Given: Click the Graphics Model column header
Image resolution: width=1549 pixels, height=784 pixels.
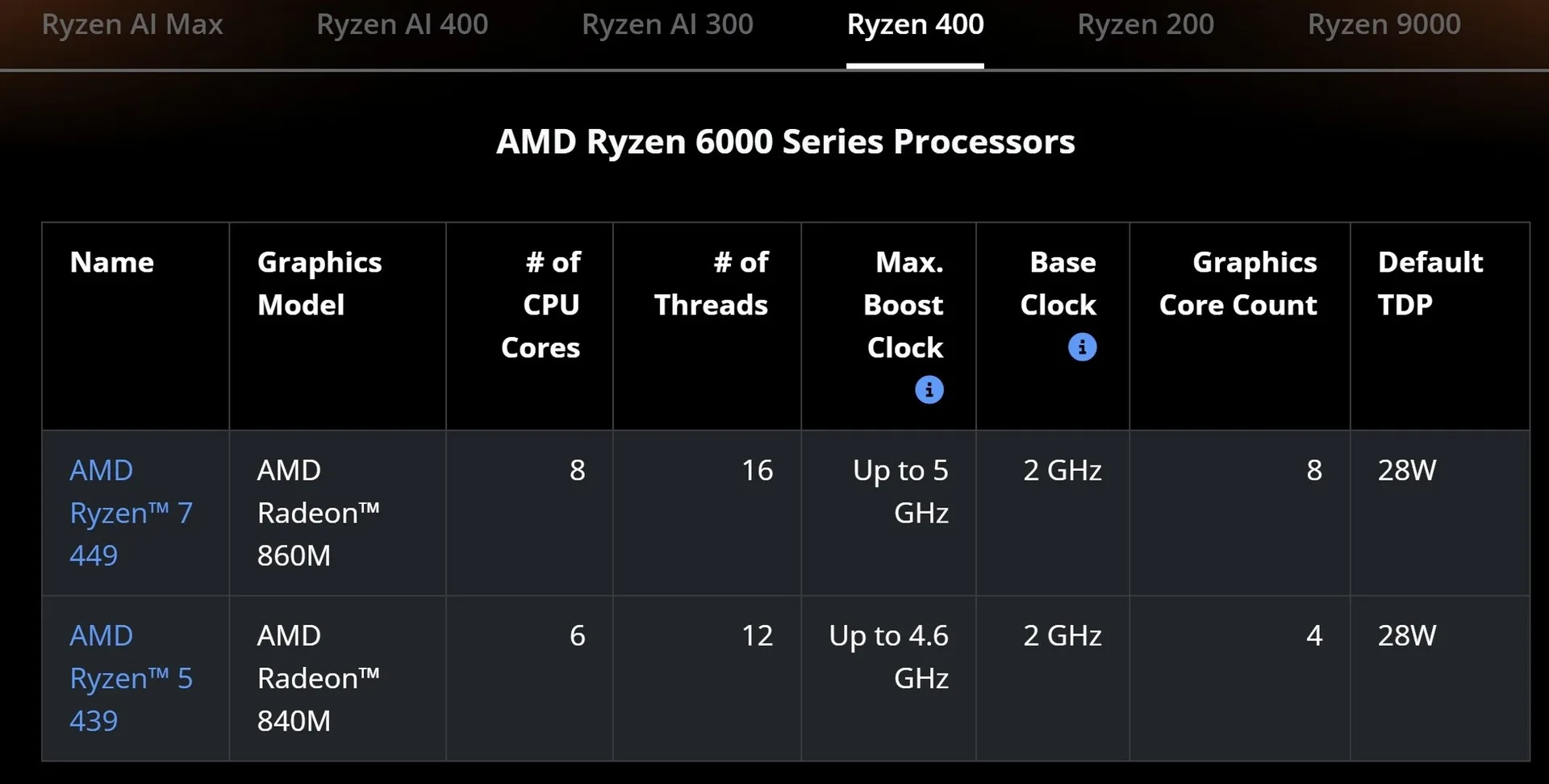Looking at the screenshot, I should pyautogui.click(x=319, y=283).
